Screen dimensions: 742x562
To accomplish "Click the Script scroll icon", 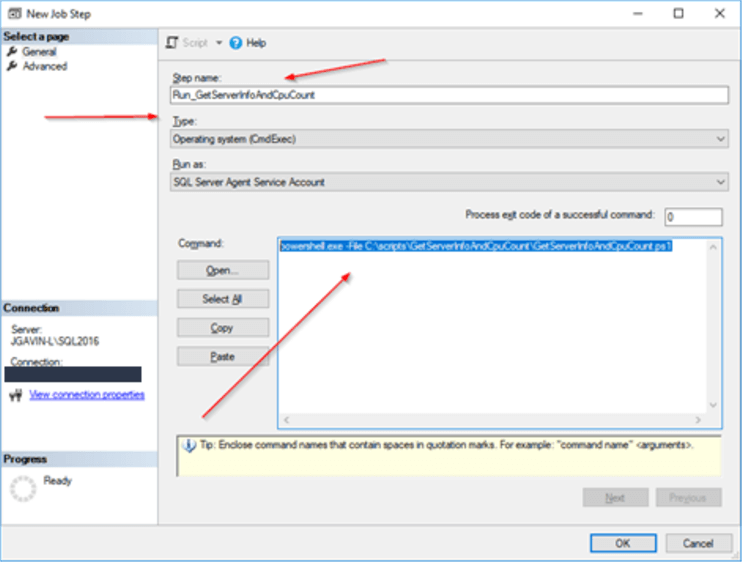I will coord(172,43).
